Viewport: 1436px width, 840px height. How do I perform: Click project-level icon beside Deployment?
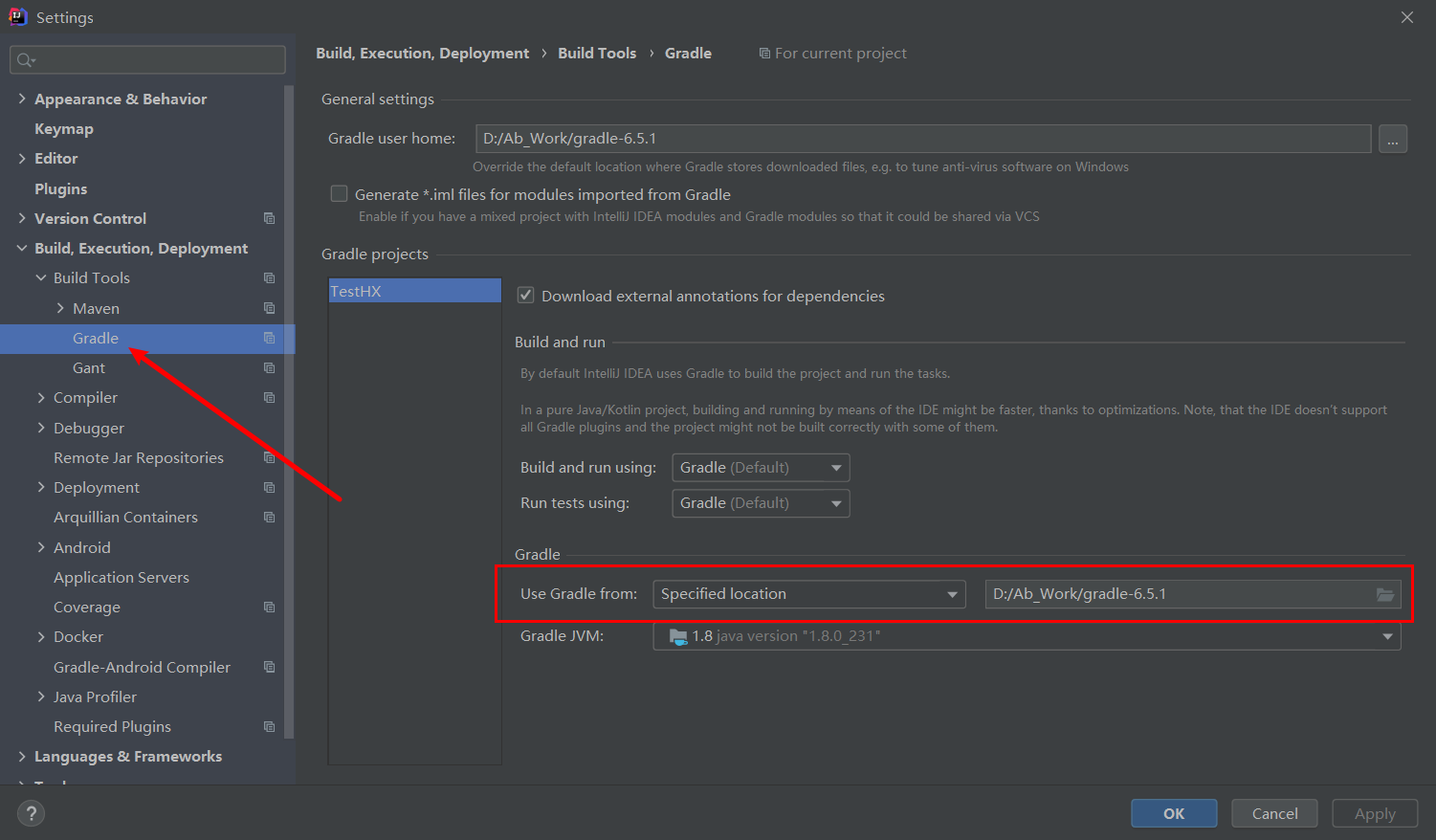point(269,487)
